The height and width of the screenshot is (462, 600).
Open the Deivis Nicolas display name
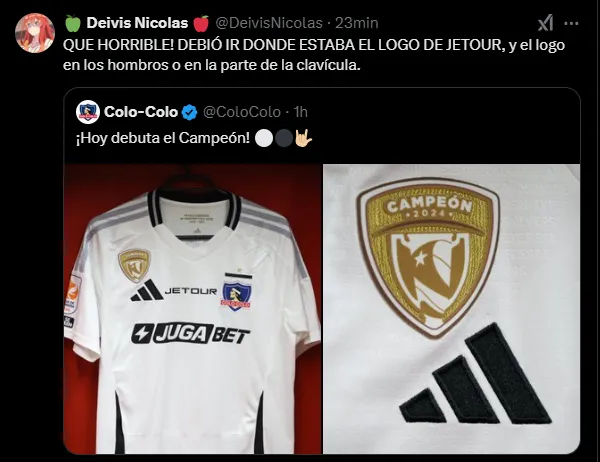[137, 23]
